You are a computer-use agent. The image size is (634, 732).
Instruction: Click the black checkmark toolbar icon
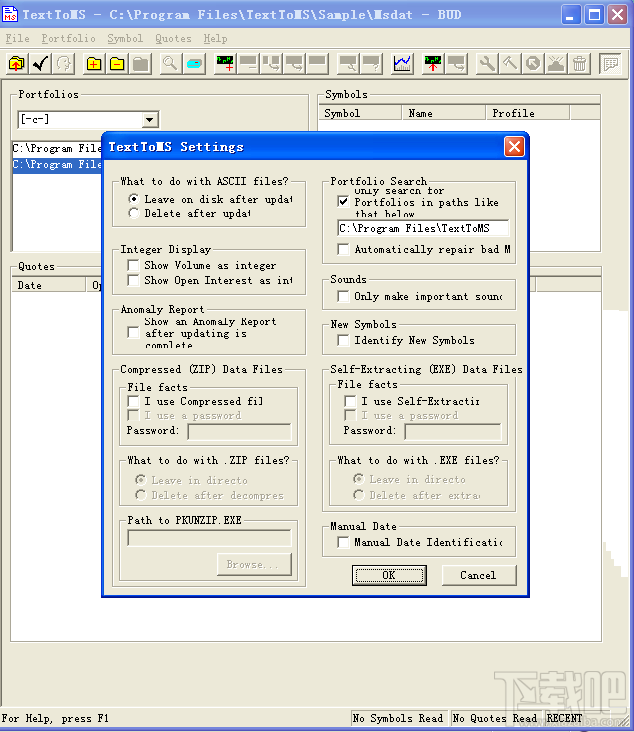point(40,63)
